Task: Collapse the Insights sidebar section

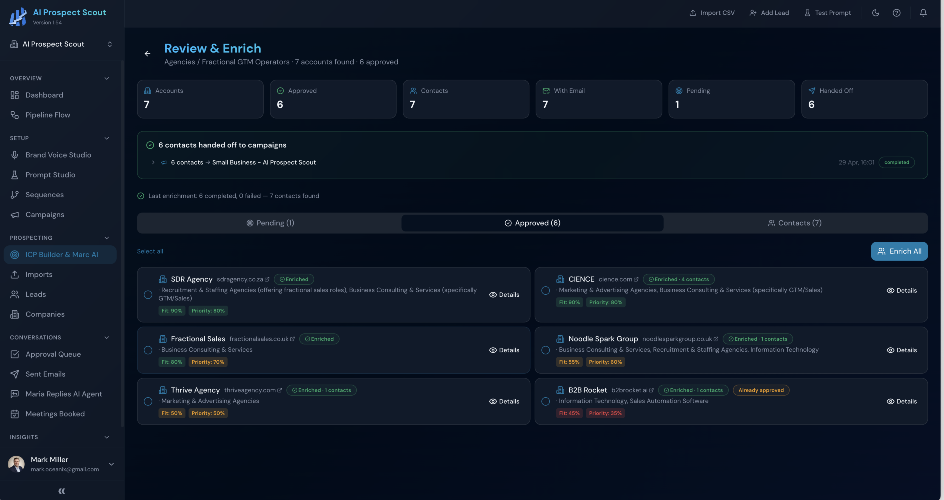Action: [x=107, y=437]
